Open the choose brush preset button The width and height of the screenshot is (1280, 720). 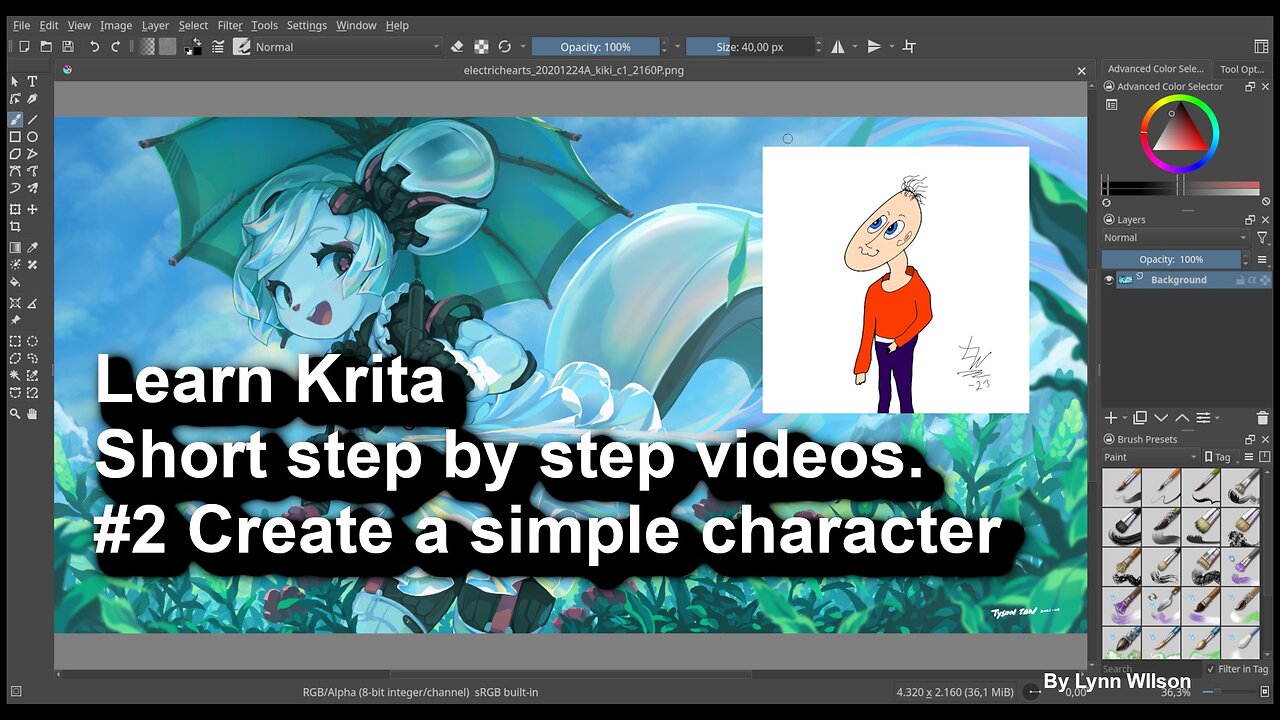[x=241, y=46]
